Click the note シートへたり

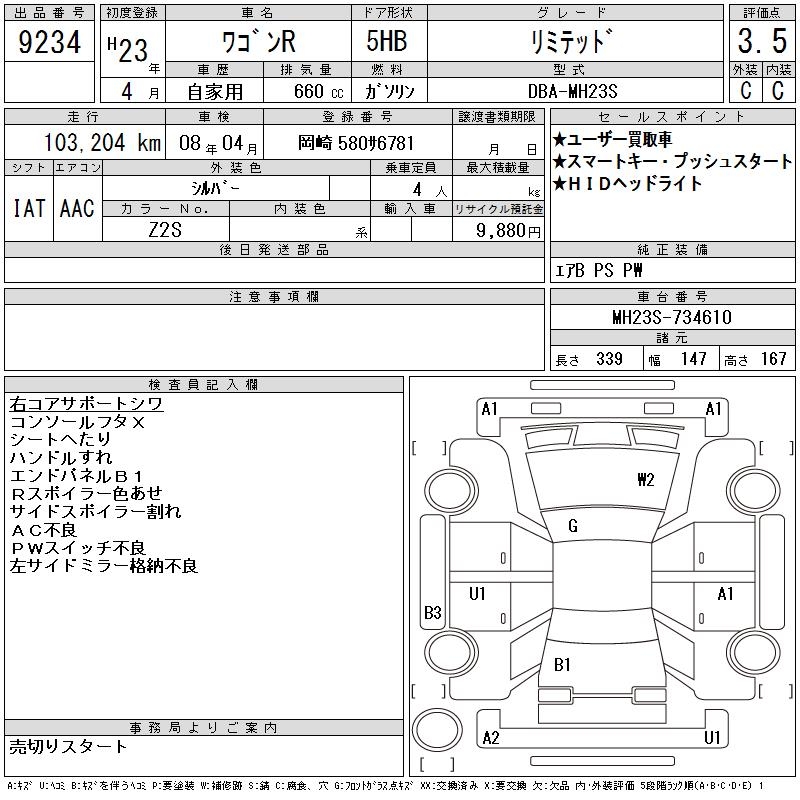tap(60, 440)
